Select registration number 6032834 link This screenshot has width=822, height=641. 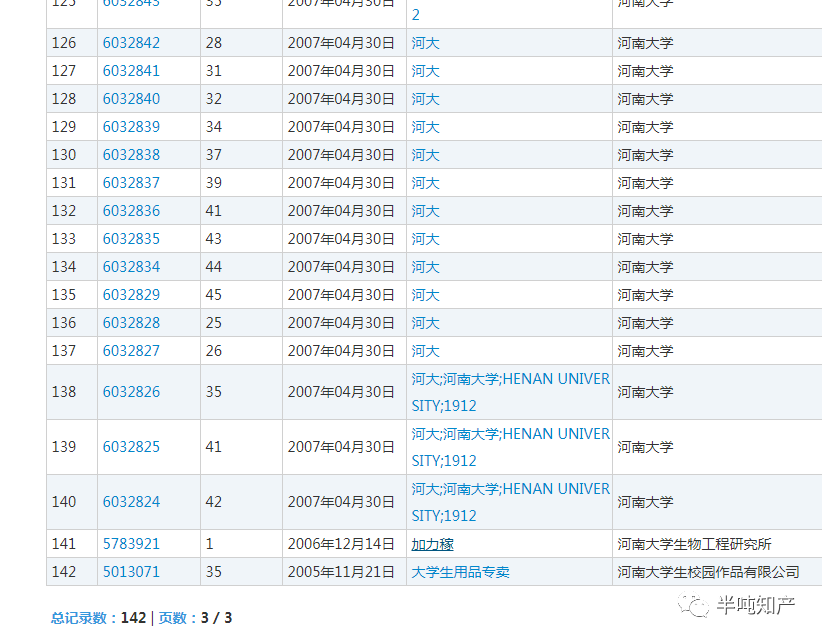[131, 267]
